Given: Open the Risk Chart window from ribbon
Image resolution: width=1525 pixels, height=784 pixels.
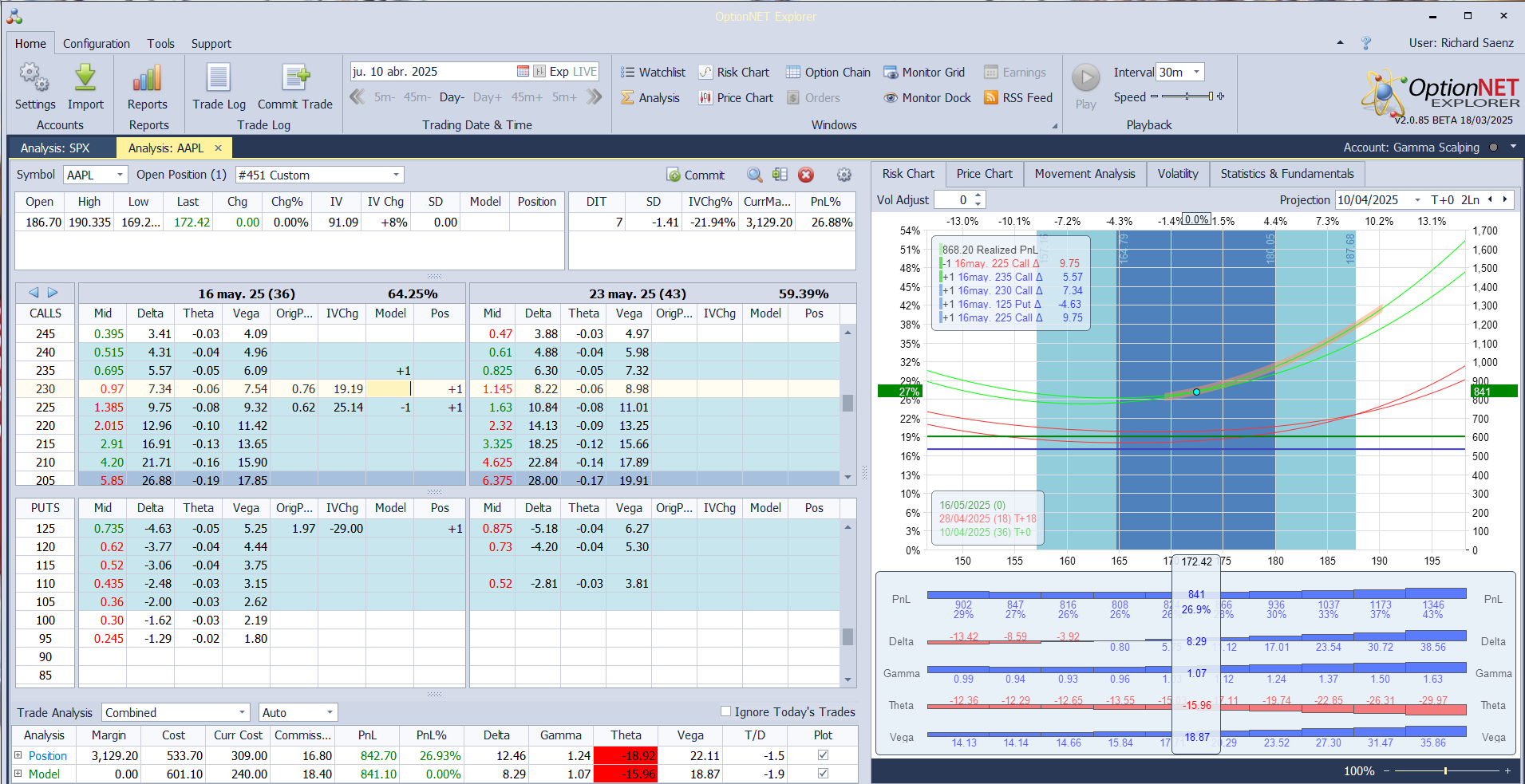Looking at the screenshot, I should click(734, 73).
